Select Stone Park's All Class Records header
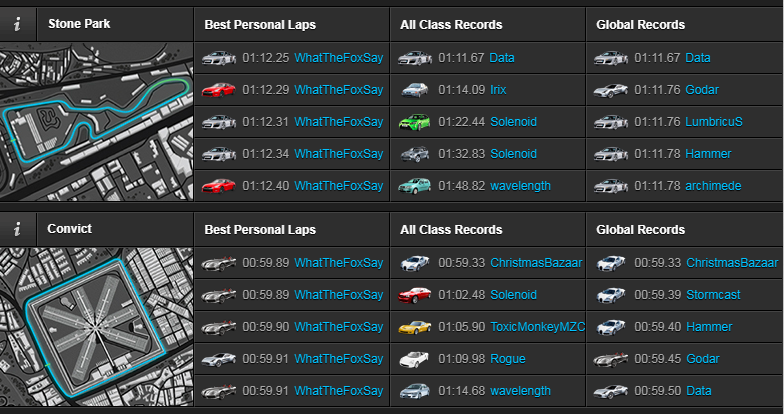Viewport: 784px width, 414px height. click(x=451, y=24)
